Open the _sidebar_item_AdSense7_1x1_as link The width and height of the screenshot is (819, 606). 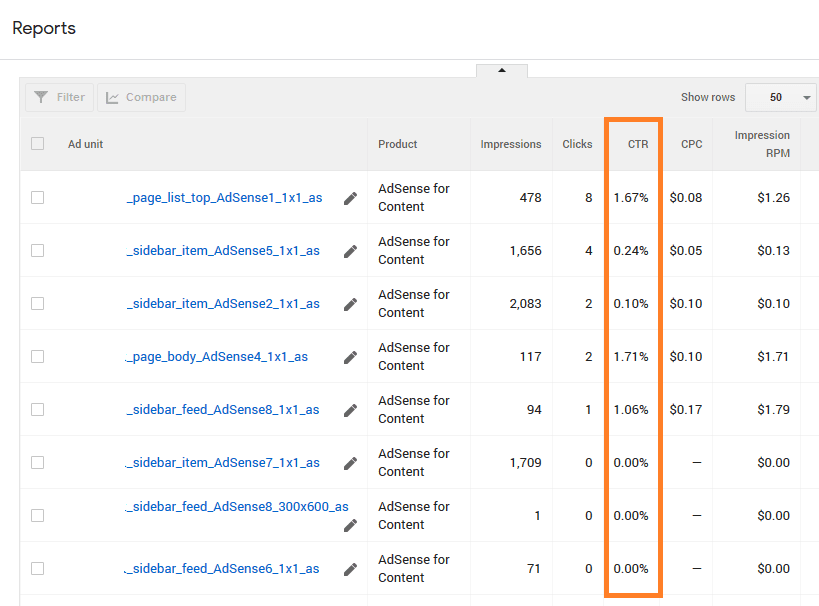coord(223,463)
